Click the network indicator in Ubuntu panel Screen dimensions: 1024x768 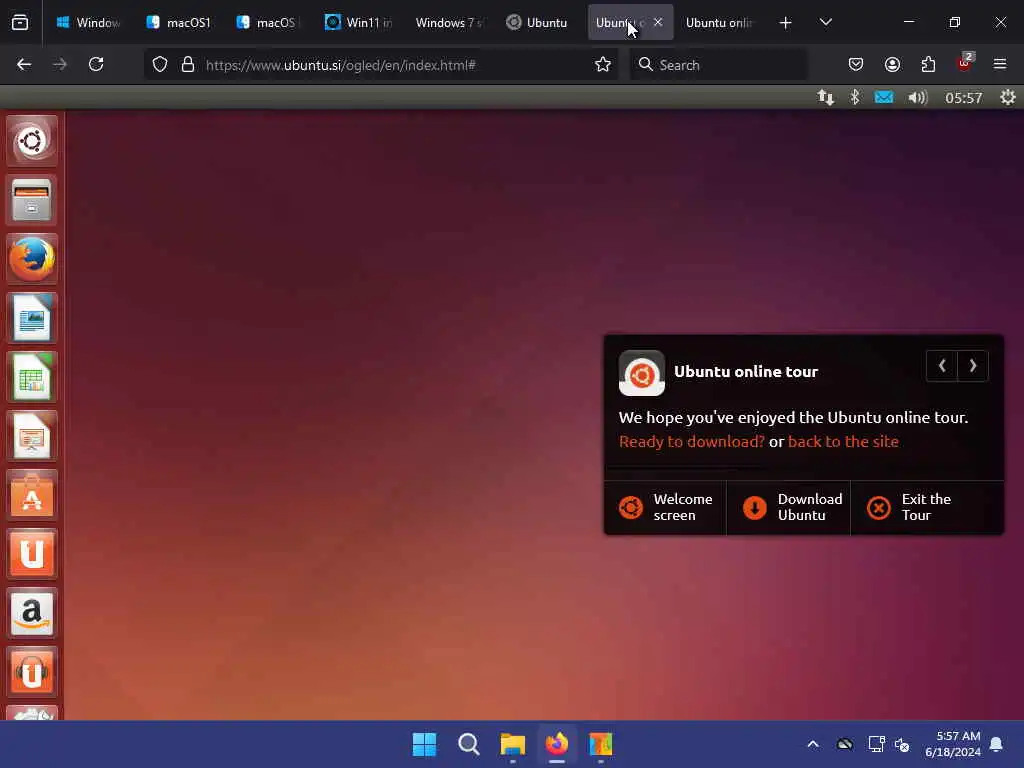(x=825, y=98)
